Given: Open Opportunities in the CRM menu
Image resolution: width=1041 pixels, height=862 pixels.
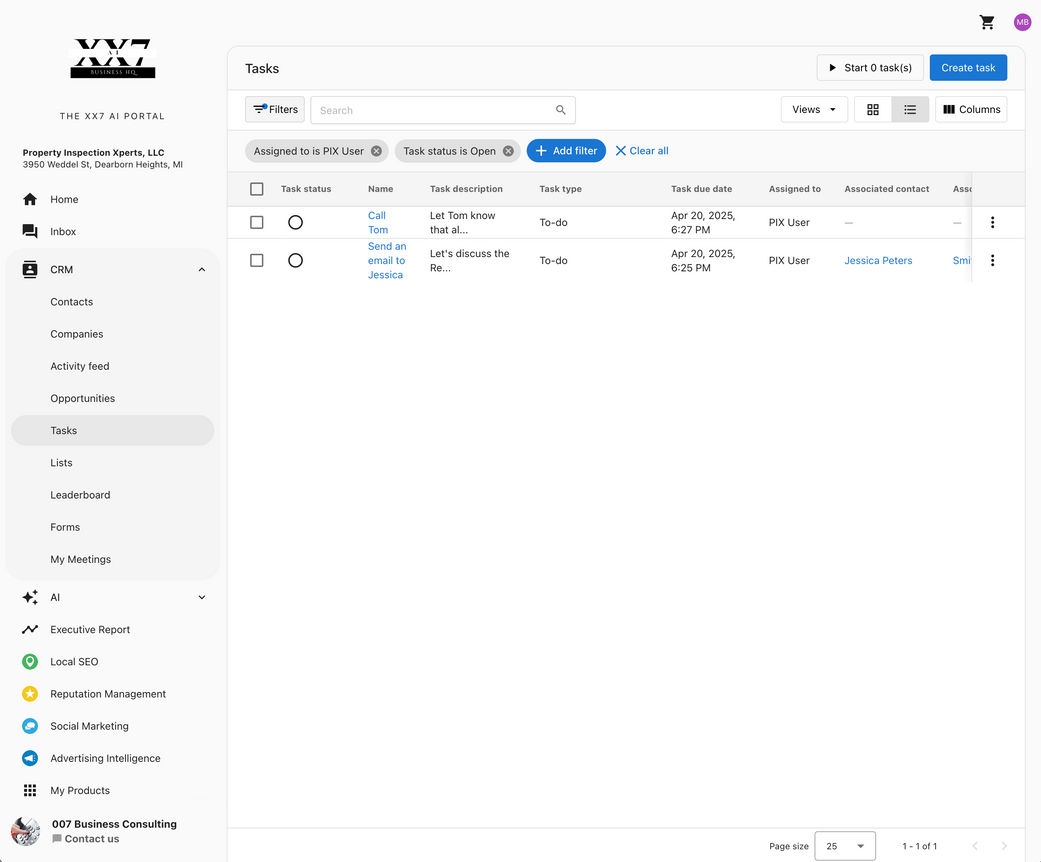Looking at the screenshot, I should [x=82, y=398].
